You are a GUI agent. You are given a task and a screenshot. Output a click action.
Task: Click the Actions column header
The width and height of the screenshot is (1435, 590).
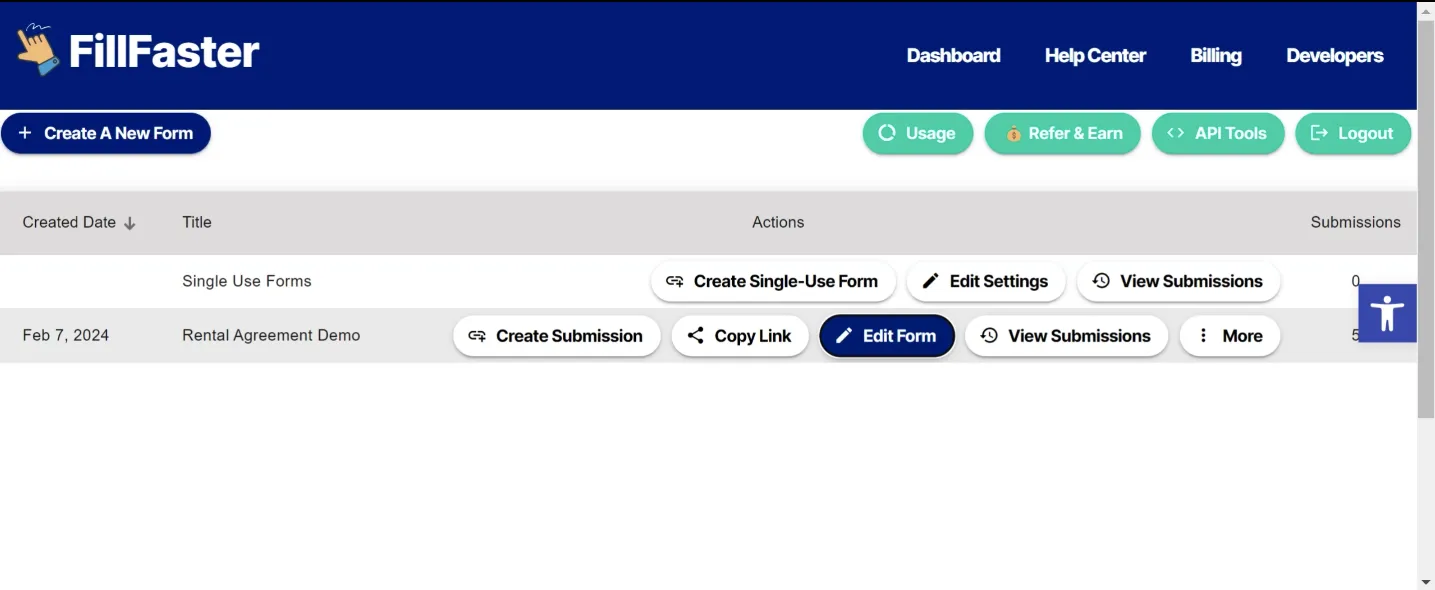778,222
